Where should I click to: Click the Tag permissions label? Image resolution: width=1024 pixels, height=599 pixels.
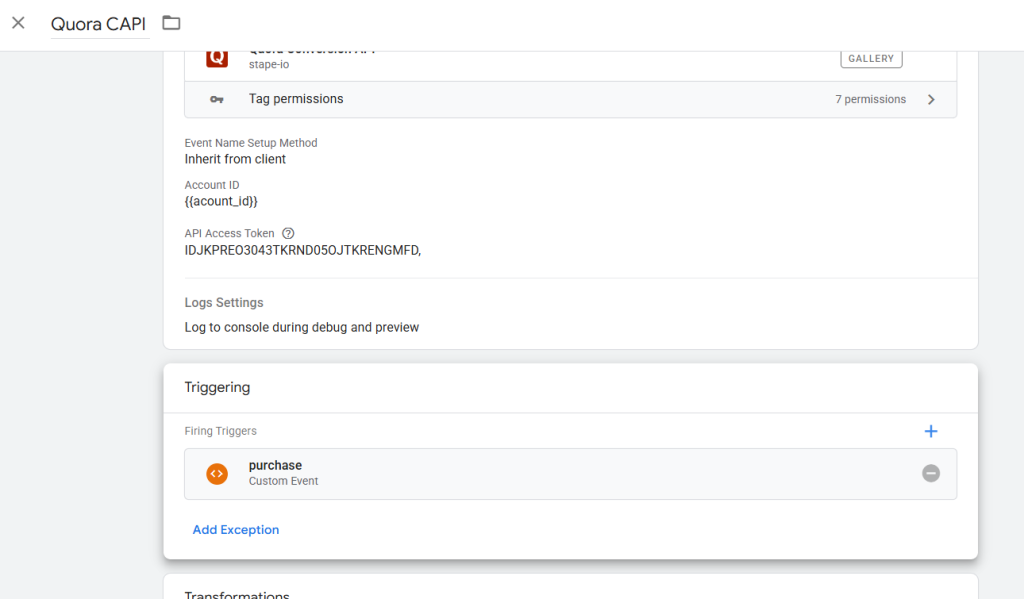296,99
